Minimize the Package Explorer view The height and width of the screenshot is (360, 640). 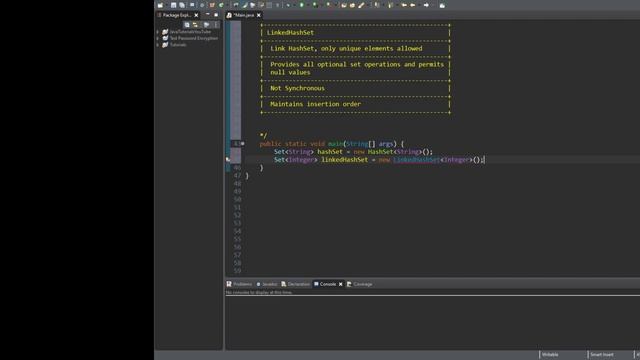tap(207, 14)
